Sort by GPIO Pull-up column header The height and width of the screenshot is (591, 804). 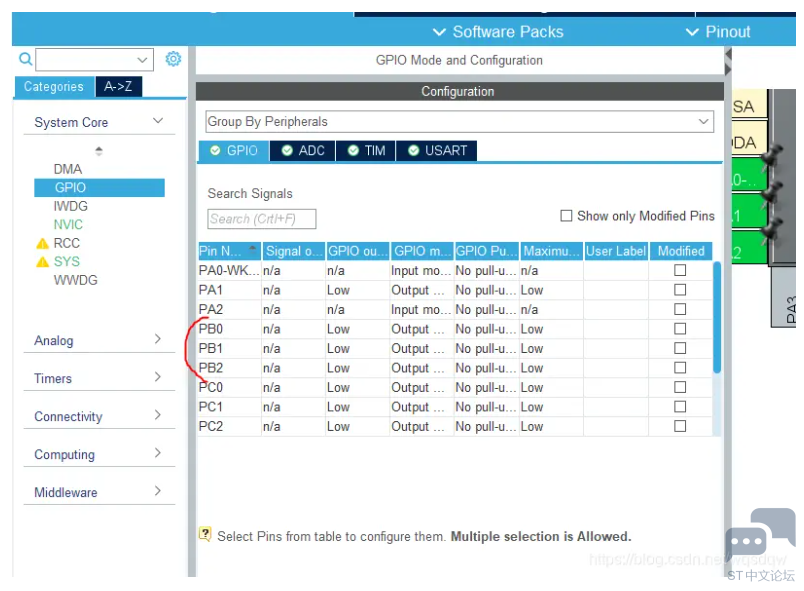[x=487, y=251]
